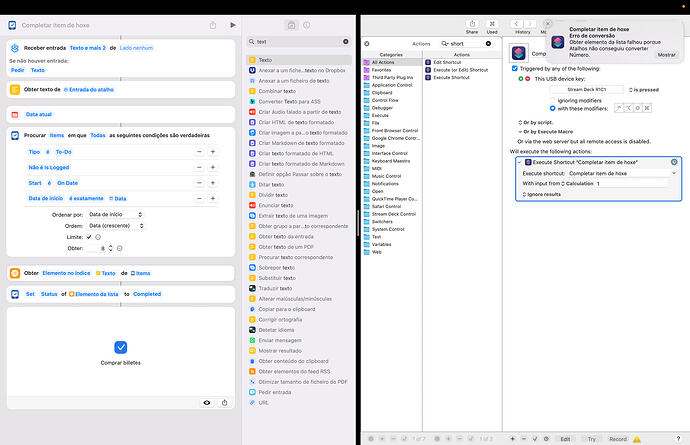This screenshot has width=690, height=445.
Task: Click 'Completed' status value in Set action
Action: (x=147, y=294)
